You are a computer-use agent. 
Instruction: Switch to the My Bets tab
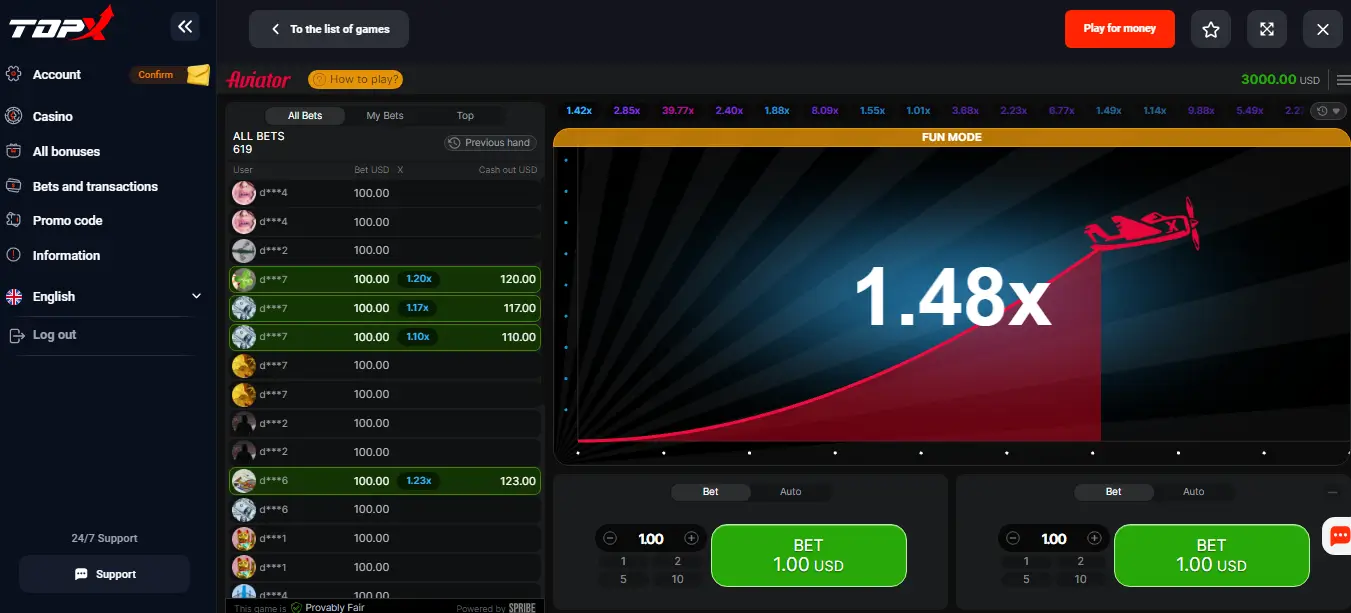click(385, 116)
